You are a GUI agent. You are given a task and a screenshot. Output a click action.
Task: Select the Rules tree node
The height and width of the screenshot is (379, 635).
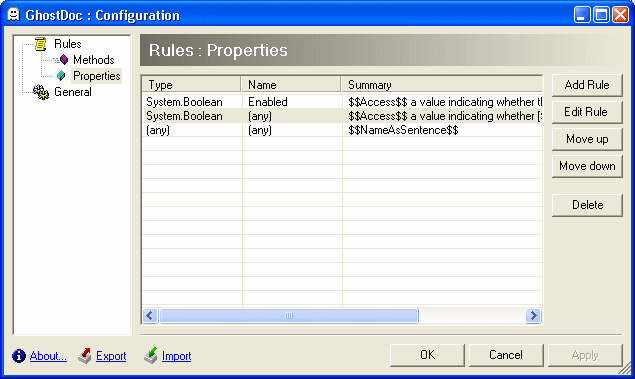(x=68, y=44)
